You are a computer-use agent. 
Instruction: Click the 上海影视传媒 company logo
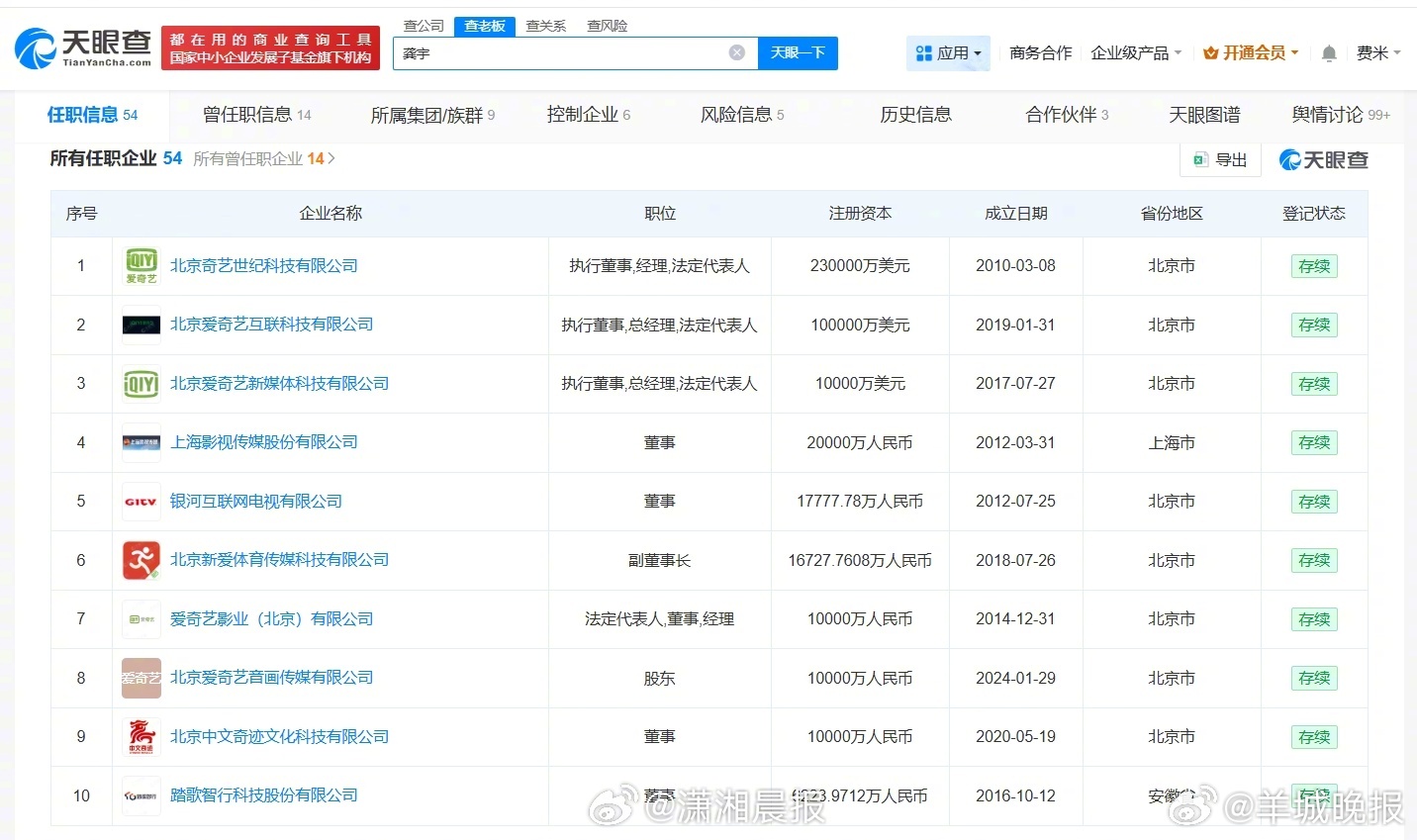click(141, 442)
